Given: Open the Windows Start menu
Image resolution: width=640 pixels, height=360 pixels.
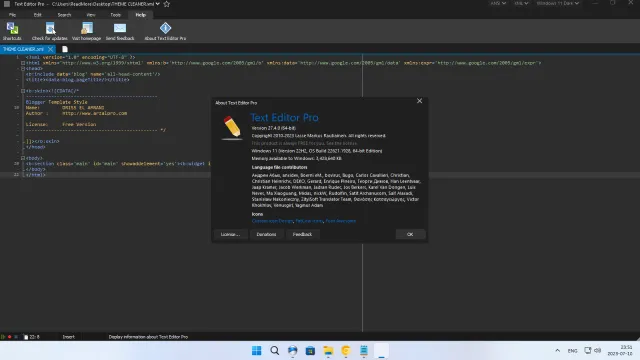Looking at the screenshot, I should pos(257,351).
